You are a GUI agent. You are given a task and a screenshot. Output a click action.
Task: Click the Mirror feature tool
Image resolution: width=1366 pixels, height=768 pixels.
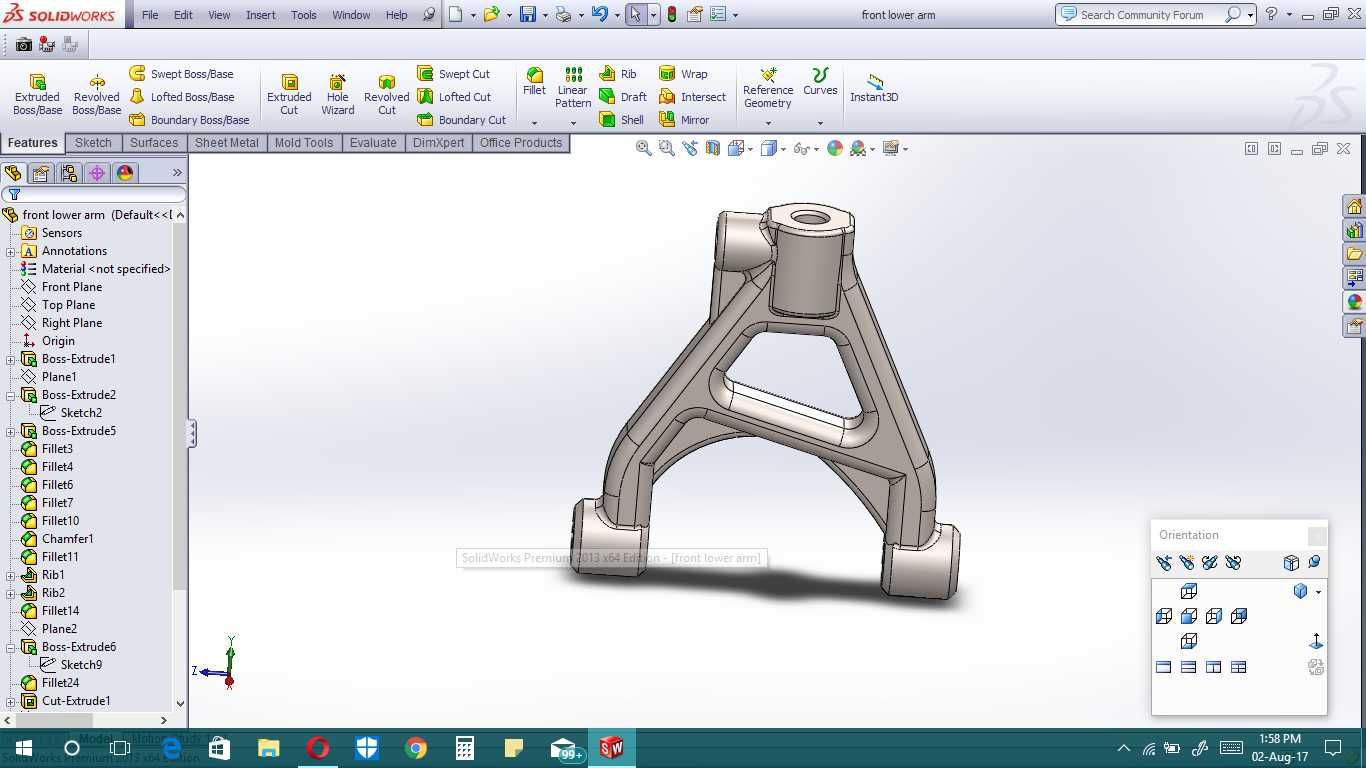684,120
